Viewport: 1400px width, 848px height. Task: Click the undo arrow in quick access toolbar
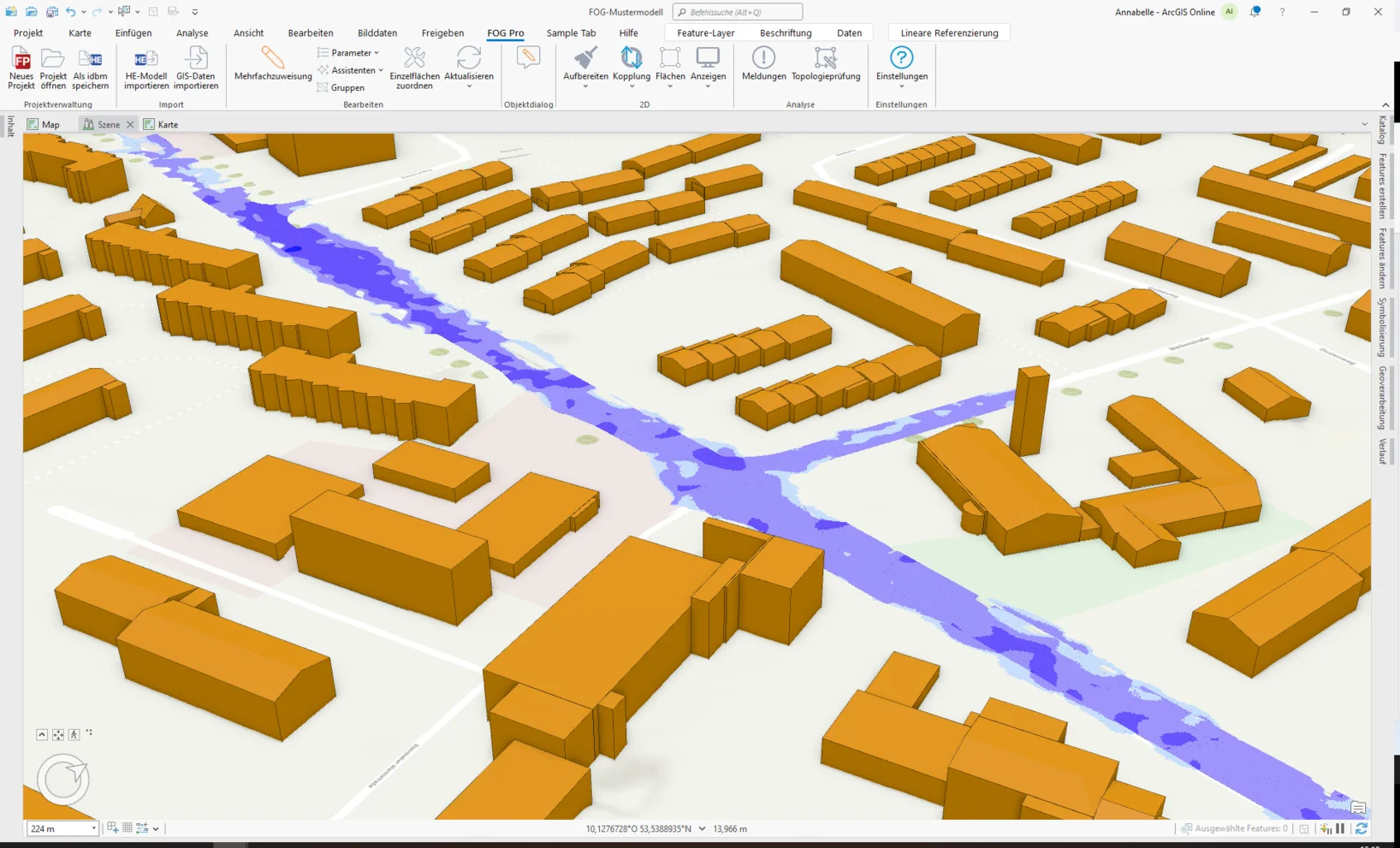pyautogui.click(x=71, y=12)
